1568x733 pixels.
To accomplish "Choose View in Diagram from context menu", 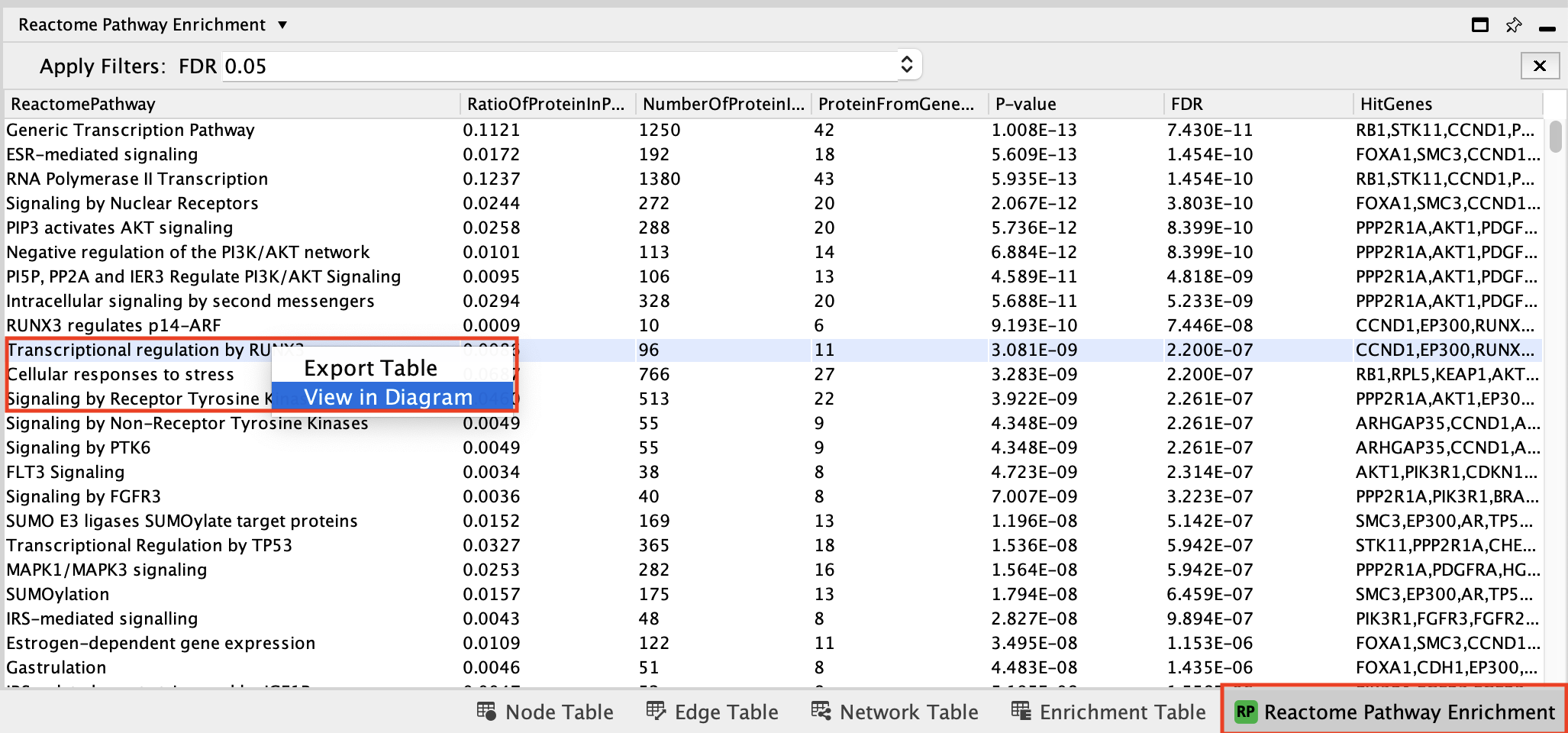I will (388, 397).
